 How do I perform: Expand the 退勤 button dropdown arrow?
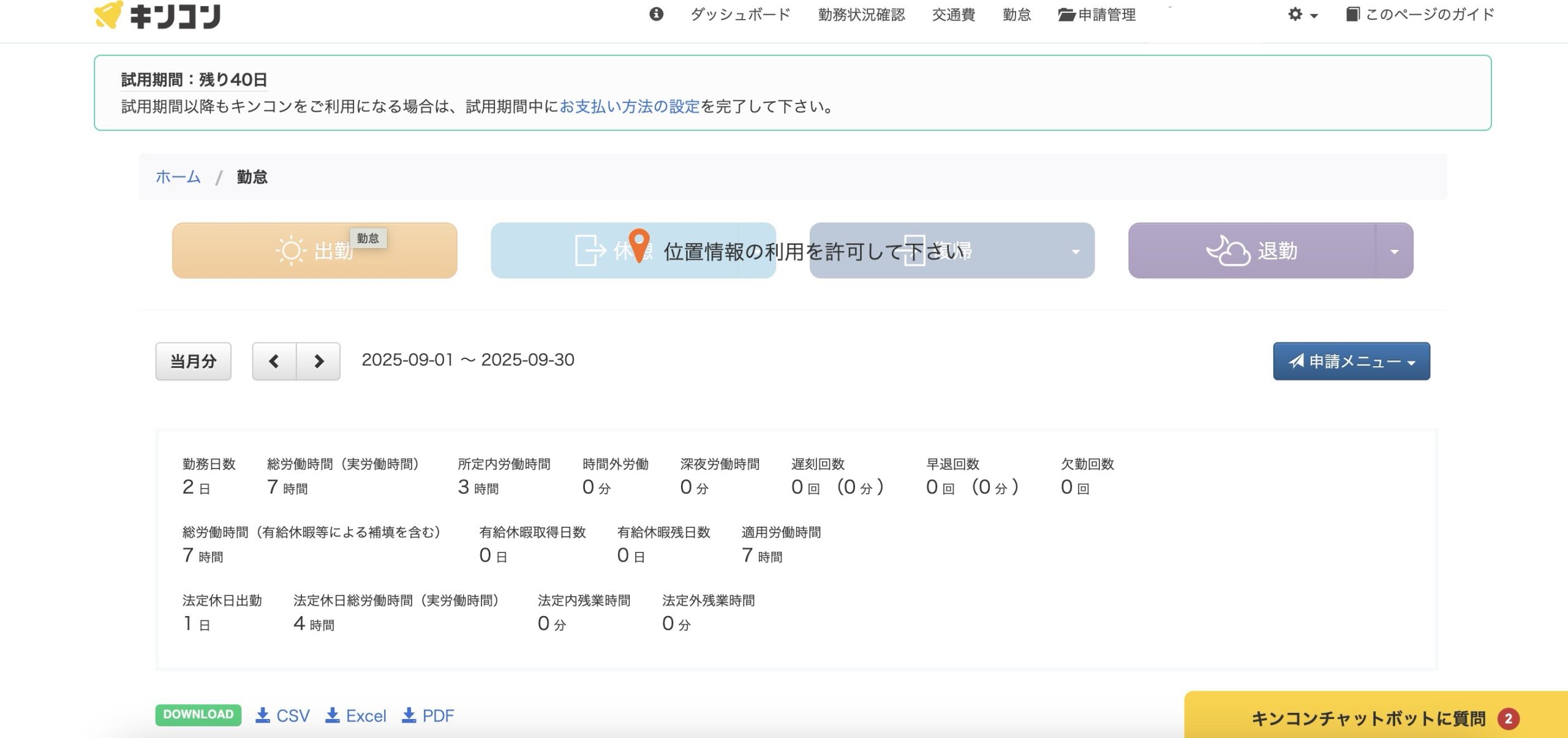[x=1394, y=251]
